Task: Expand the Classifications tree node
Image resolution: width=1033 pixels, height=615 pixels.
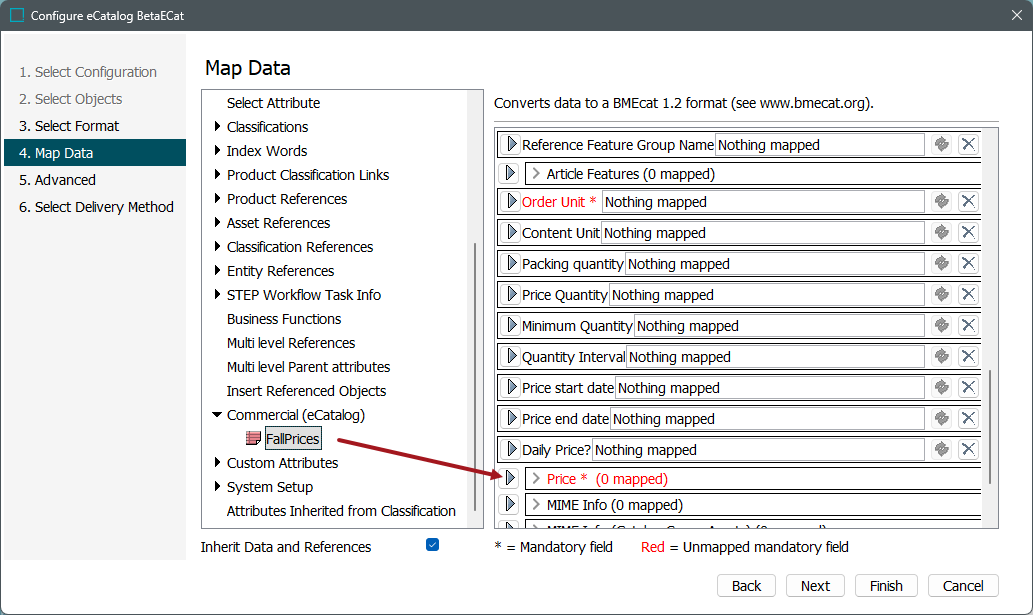Action: pos(218,127)
